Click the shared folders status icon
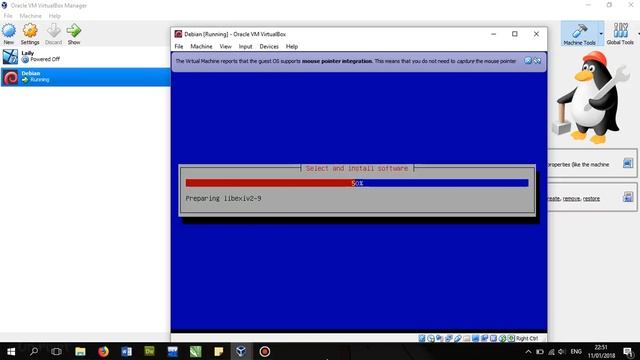 (x=467, y=338)
